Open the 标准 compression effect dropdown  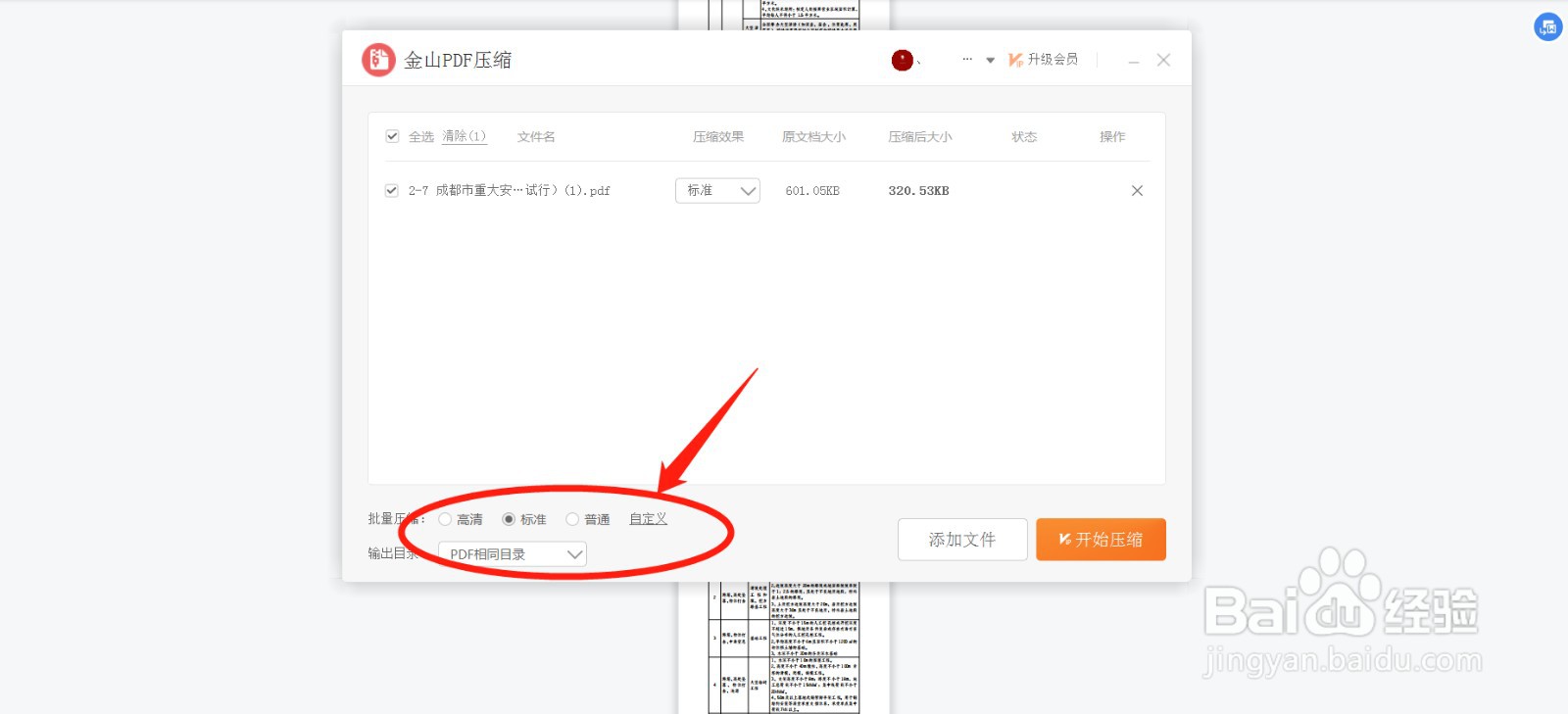point(717,190)
